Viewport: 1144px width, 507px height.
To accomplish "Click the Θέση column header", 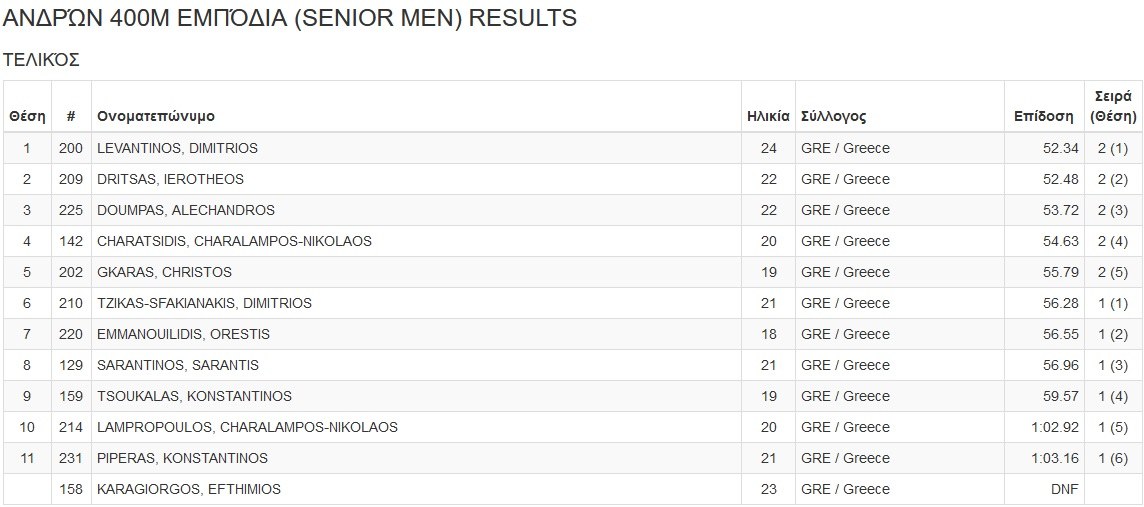I will (x=27, y=116).
